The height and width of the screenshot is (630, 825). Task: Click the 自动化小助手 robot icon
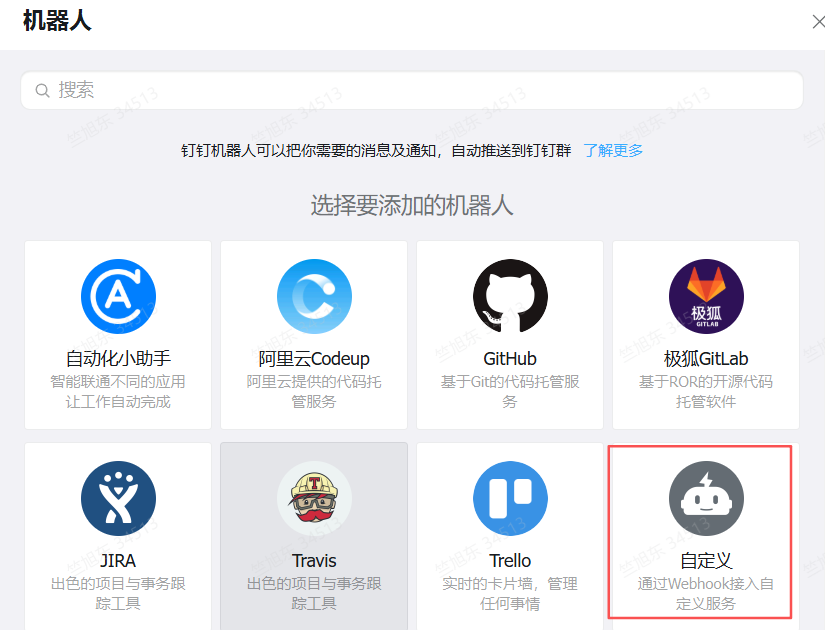click(x=118, y=297)
